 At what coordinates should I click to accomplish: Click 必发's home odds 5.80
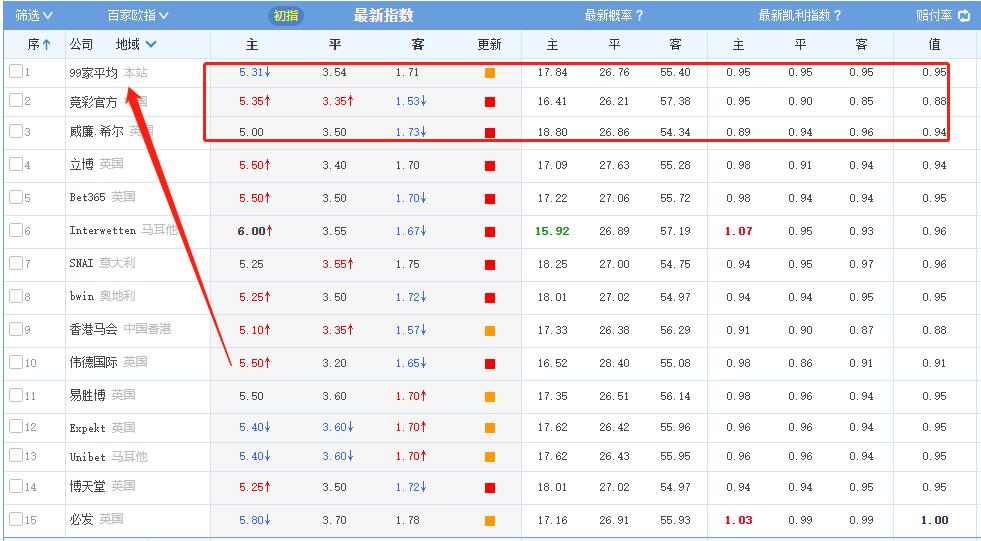tap(252, 520)
